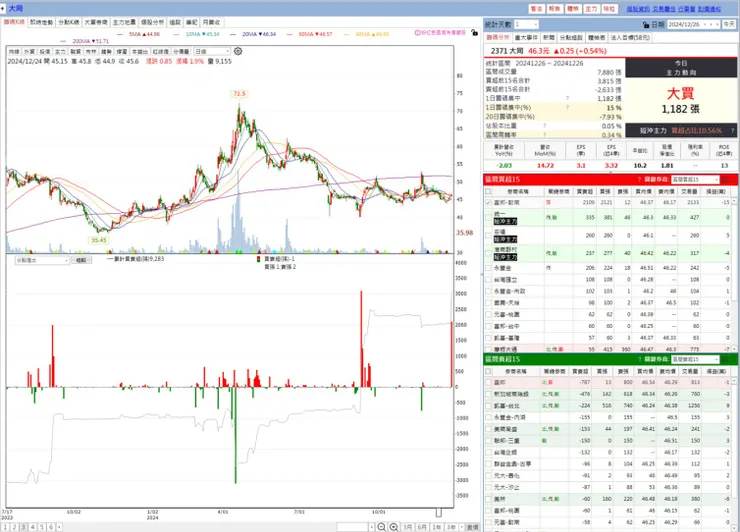The width and height of the screenshot is (740, 532).
Task: Click the back arrow beside 大同 title
Action: coord(3,8)
